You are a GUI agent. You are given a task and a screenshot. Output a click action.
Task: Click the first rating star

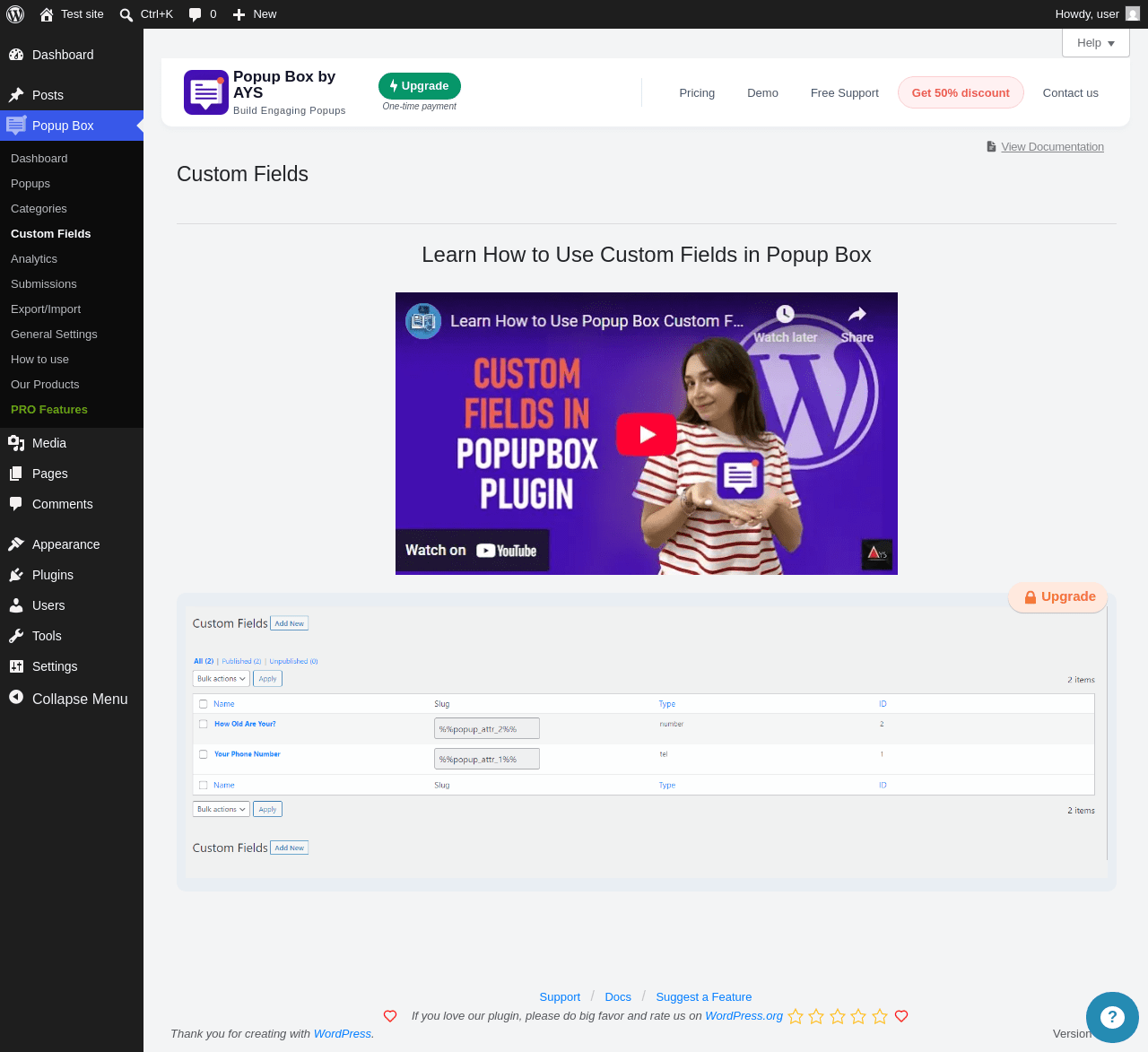click(x=796, y=1016)
